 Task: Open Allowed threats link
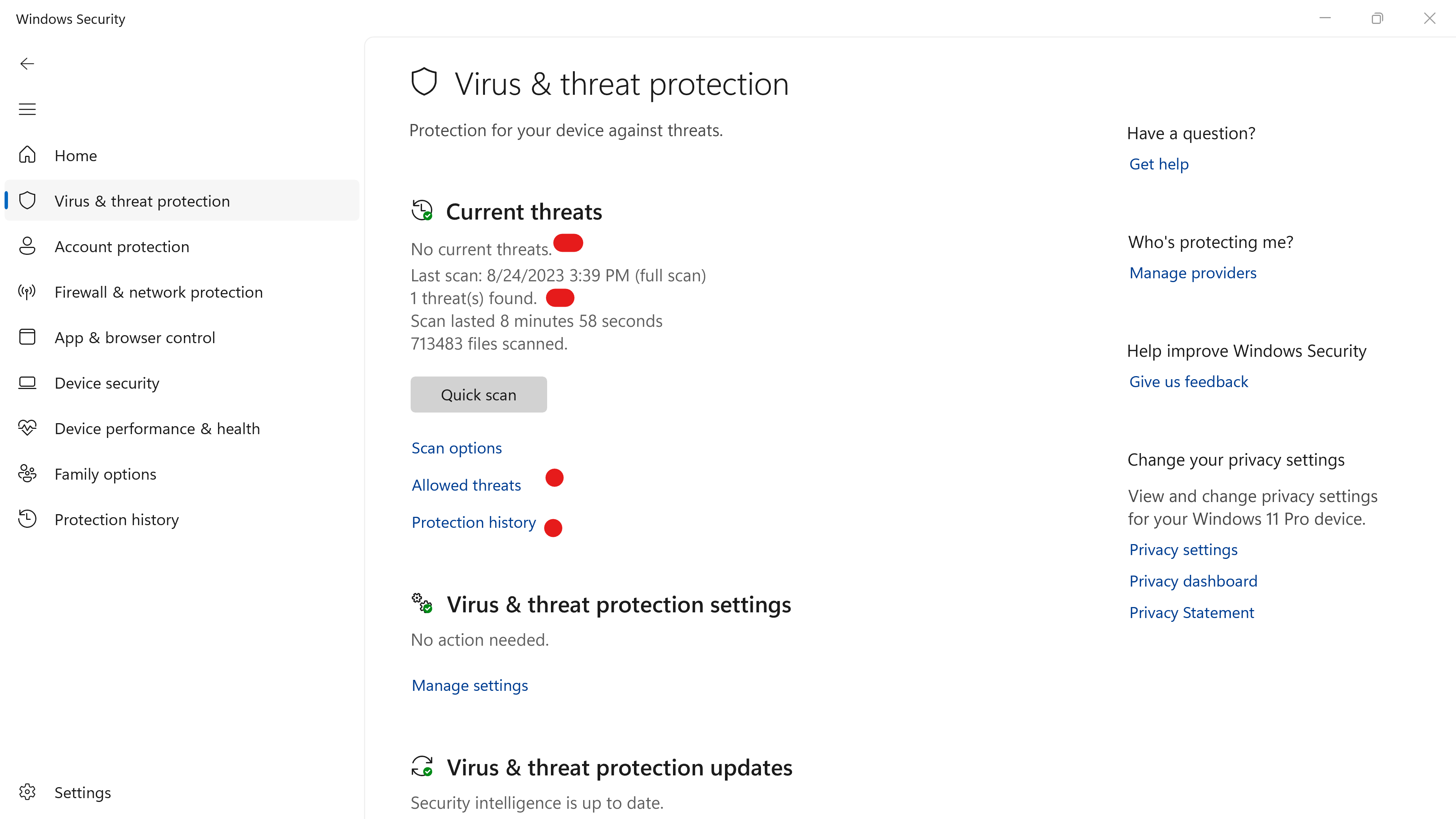[x=466, y=485]
